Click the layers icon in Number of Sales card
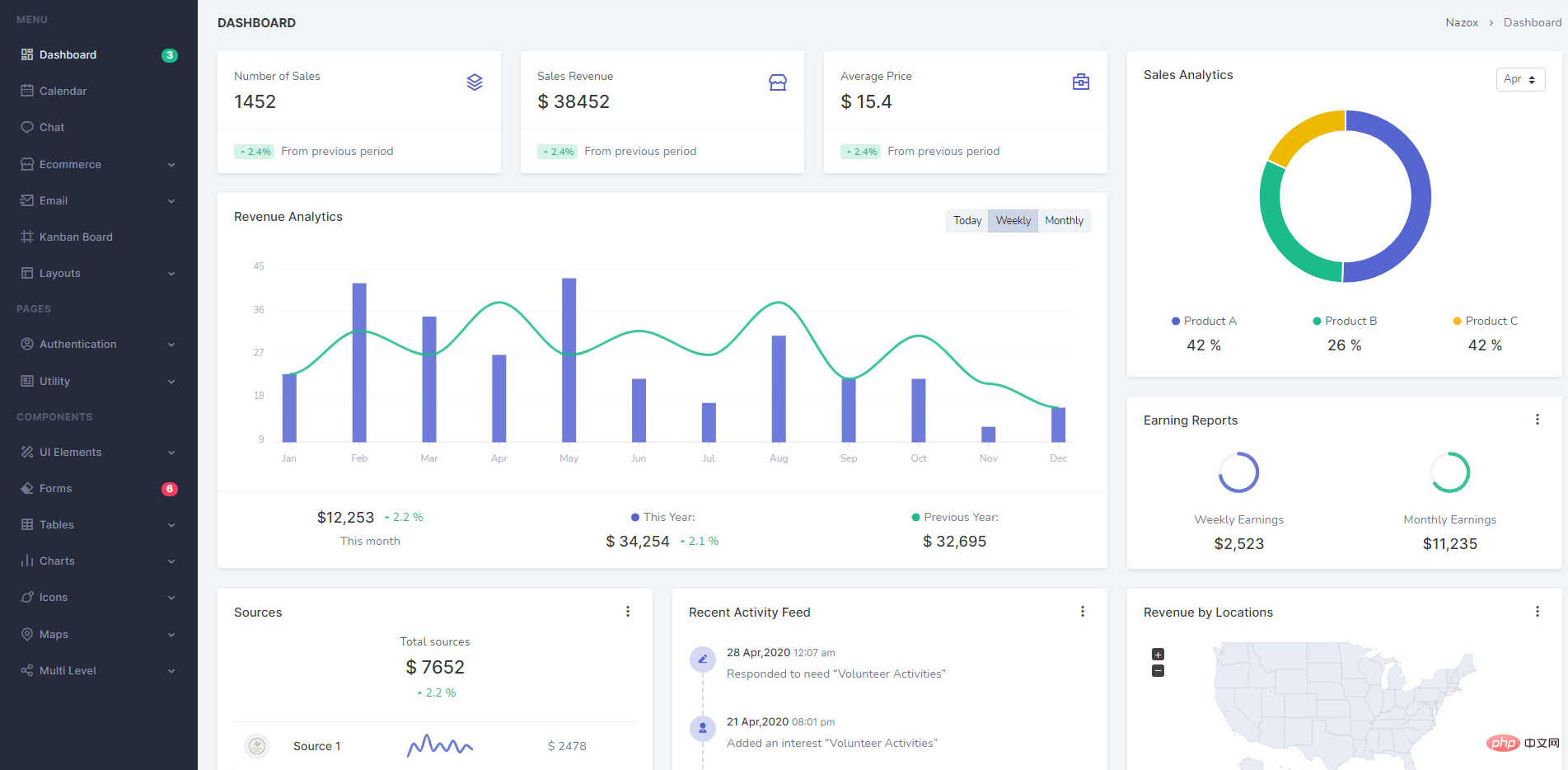 coord(475,82)
